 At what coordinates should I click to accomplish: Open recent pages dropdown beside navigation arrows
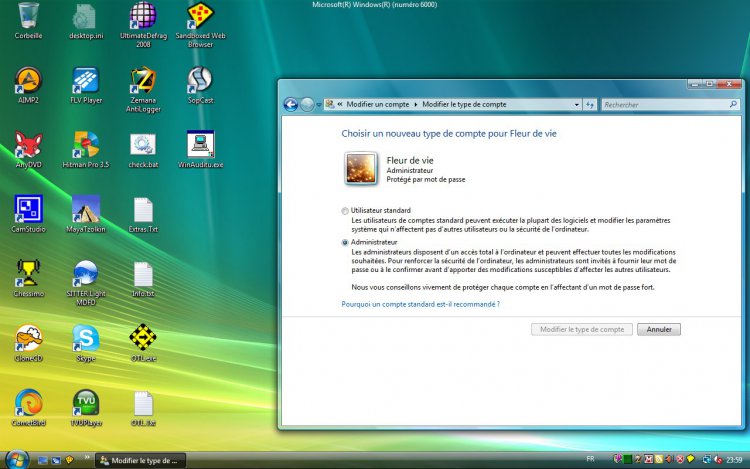pos(319,105)
